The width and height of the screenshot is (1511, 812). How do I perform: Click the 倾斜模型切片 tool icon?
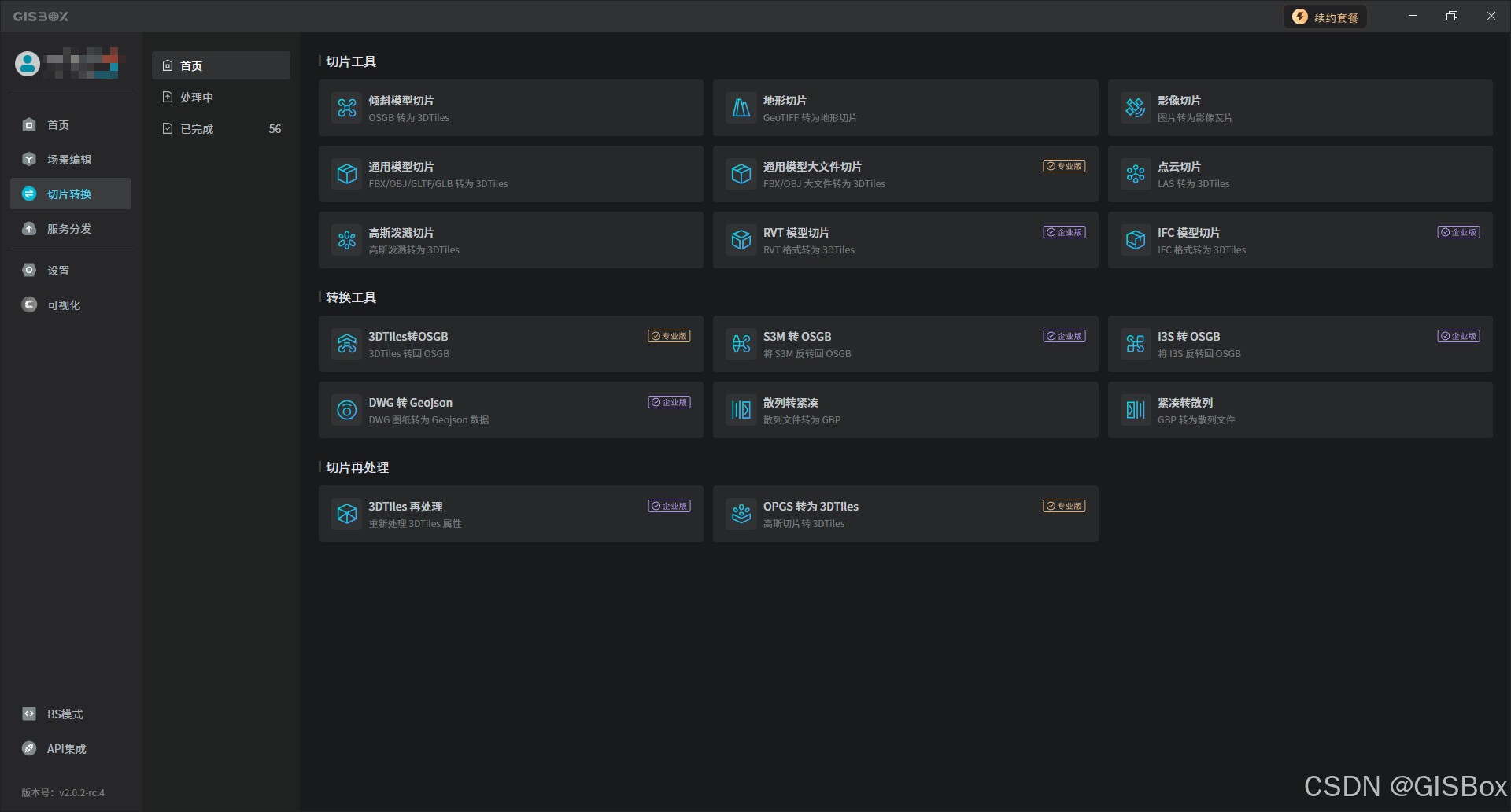[x=347, y=108]
